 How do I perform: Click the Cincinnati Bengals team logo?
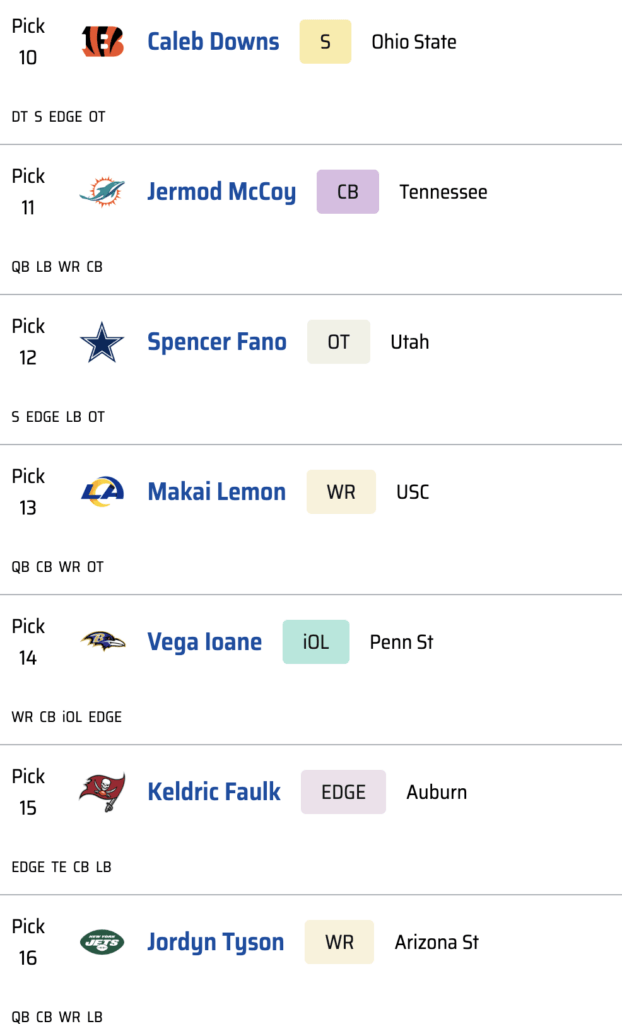(102, 42)
